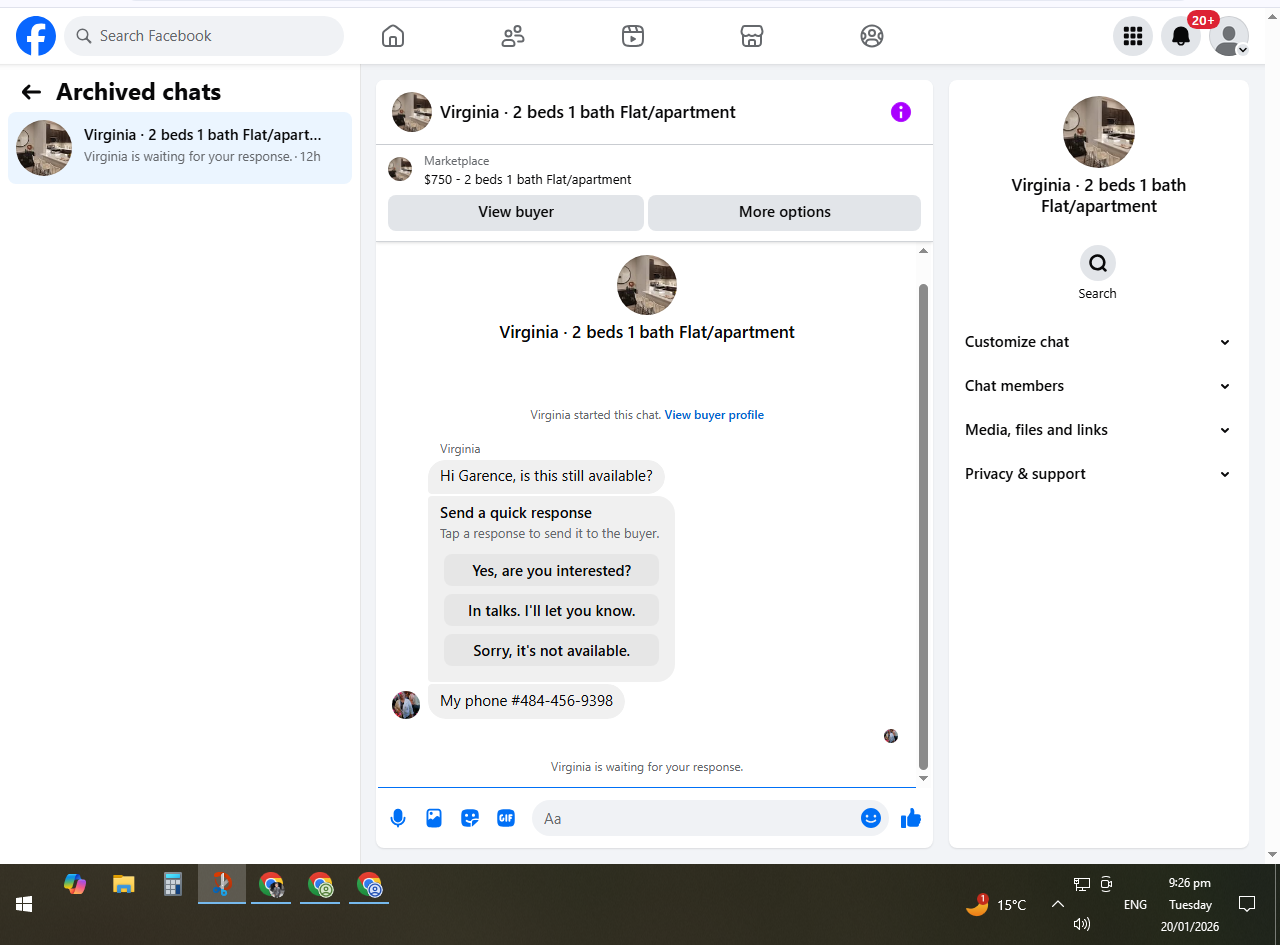1280x945 pixels.
Task: Click the message 'Hi Garence, is this still available?'
Action: coord(546,476)
